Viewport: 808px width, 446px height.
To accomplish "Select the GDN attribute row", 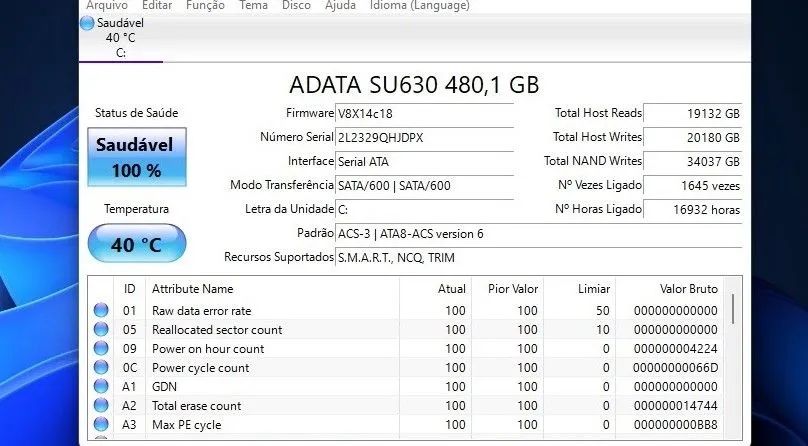I will pos(406,386).
